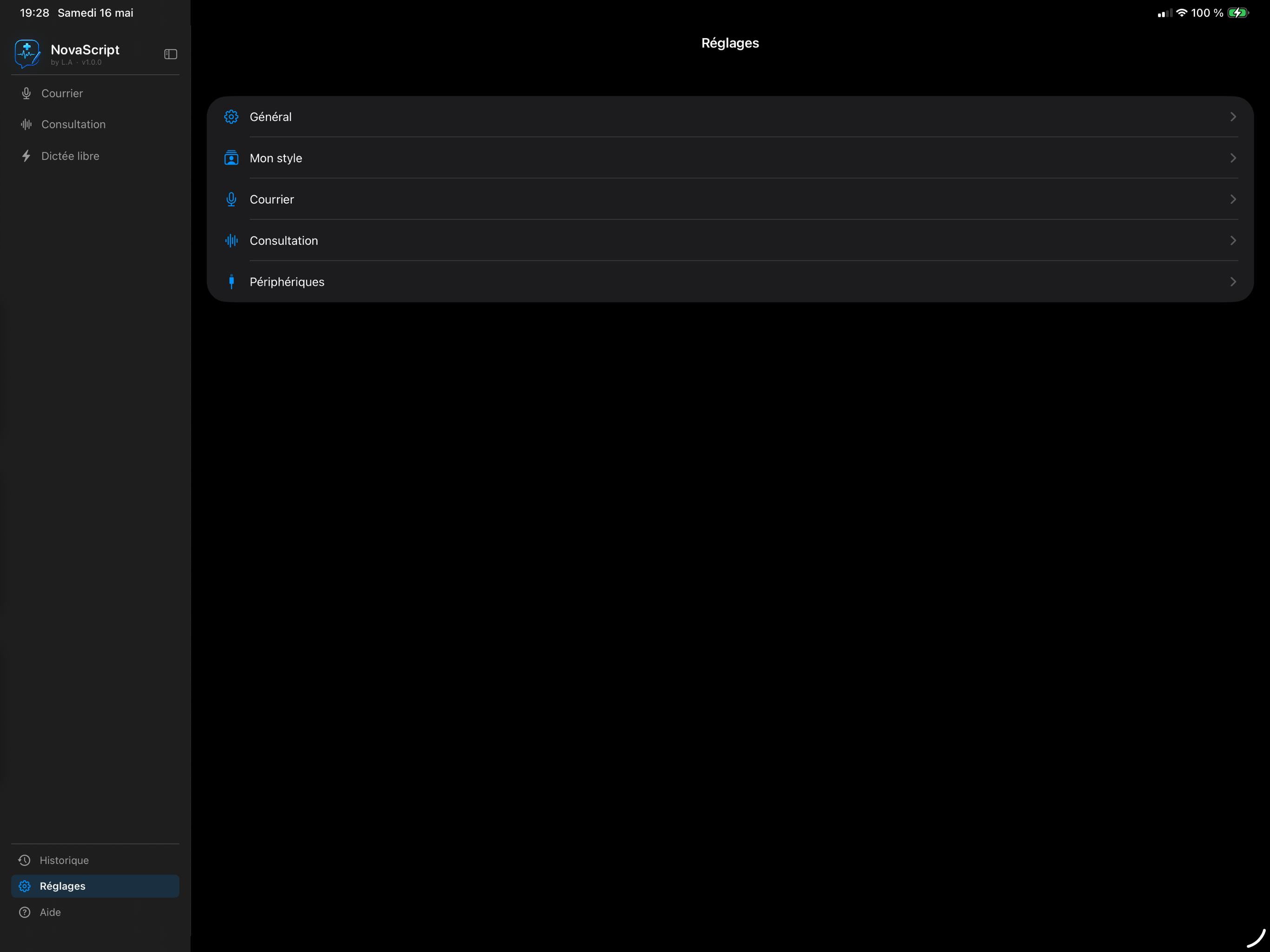The width and height of the screenshot is (1270, 952).
Task: Open Dictée libre in the sidebar
Action: [95, 156]
